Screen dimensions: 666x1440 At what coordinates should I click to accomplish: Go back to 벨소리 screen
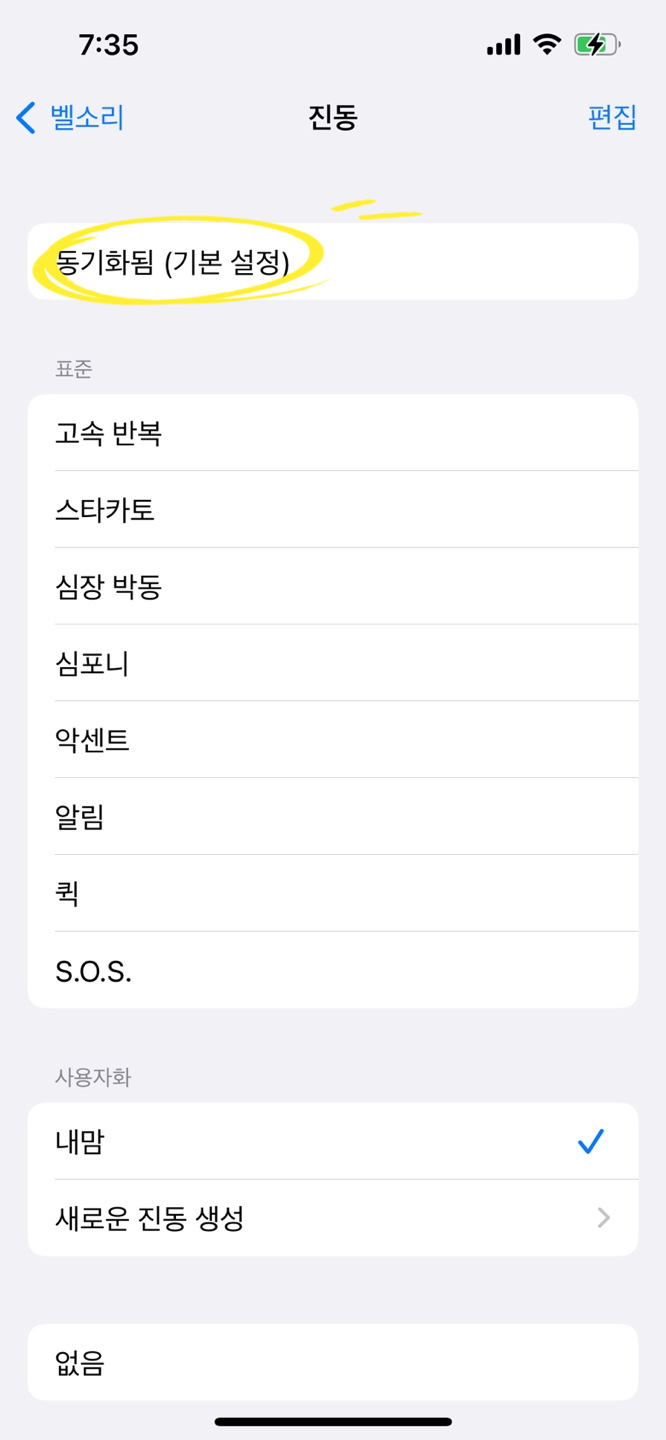coord(70,118)
